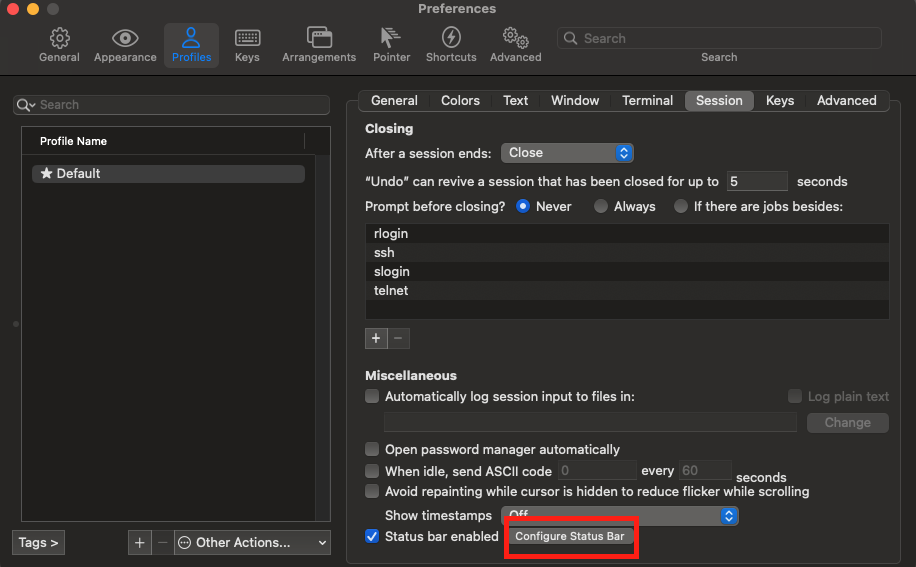Delete the profile with the minus button

(162, 542)
